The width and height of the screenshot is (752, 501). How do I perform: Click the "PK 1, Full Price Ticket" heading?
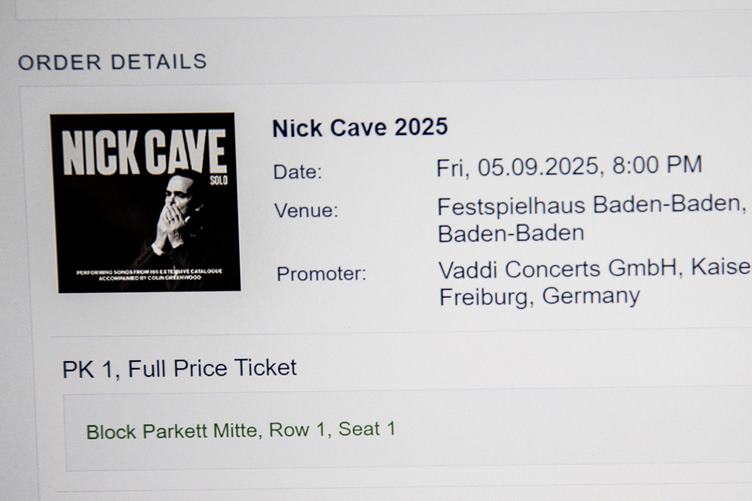pyautogui.click(x=179, y=369)
